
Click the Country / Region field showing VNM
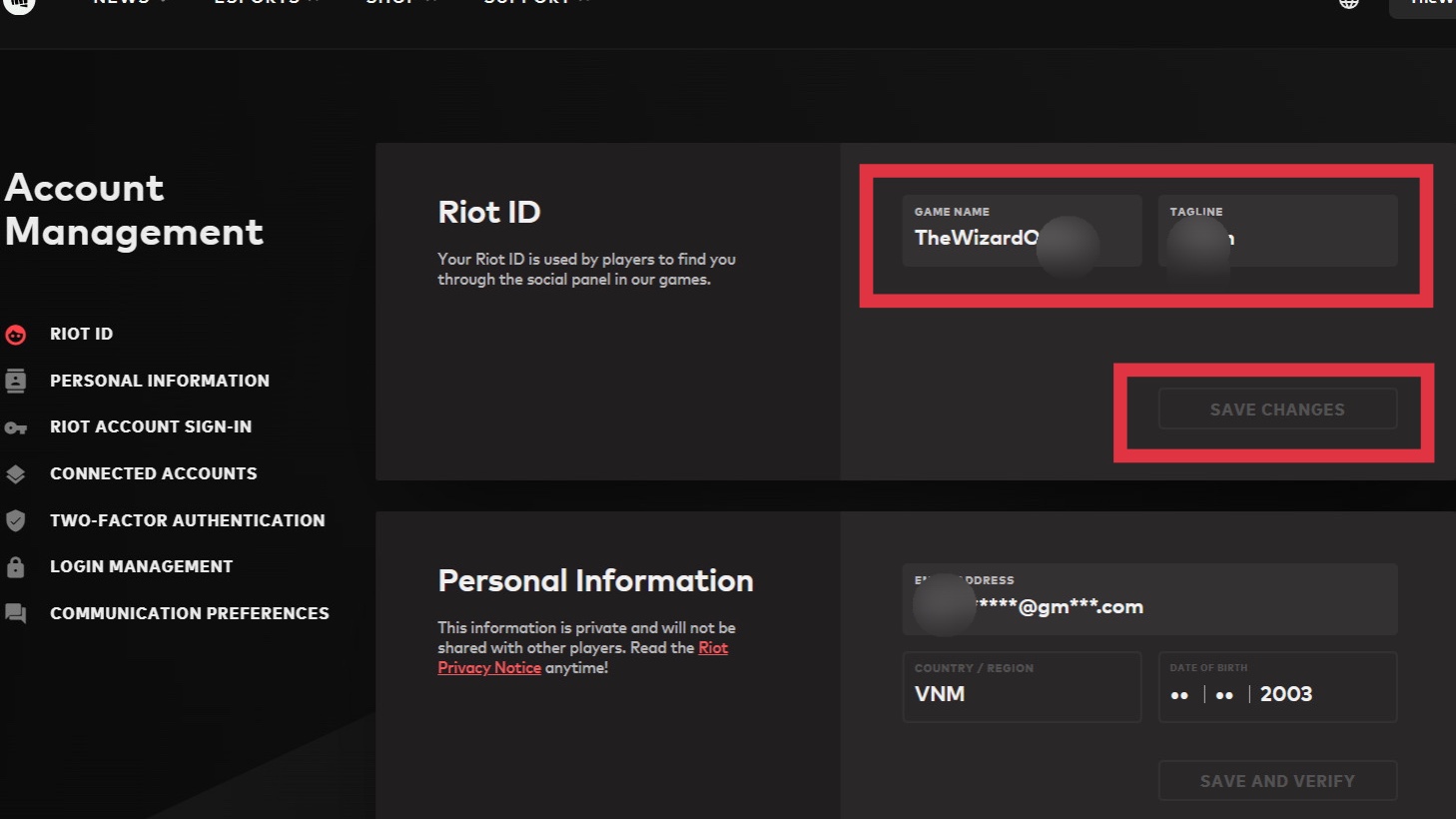click(1022, 687)
